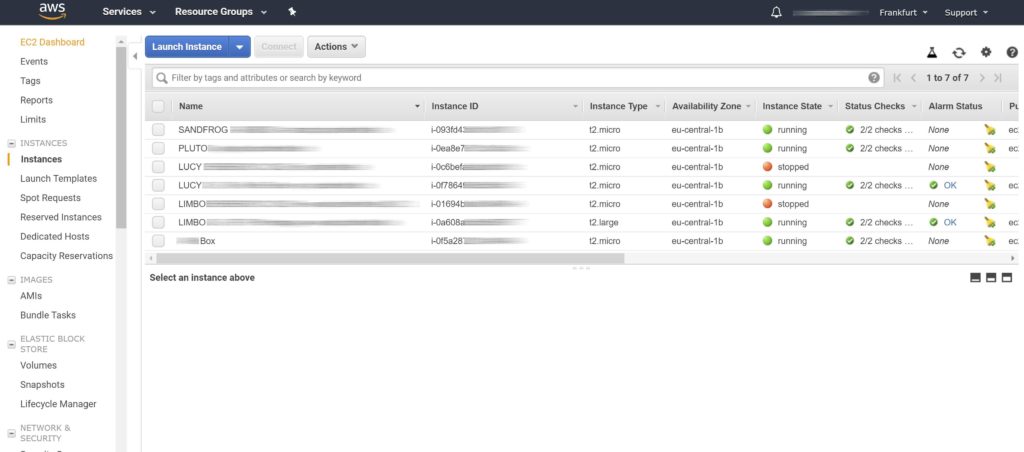Click the search magnifier icon
1024x452 pixels.
[x=162, y=78]
